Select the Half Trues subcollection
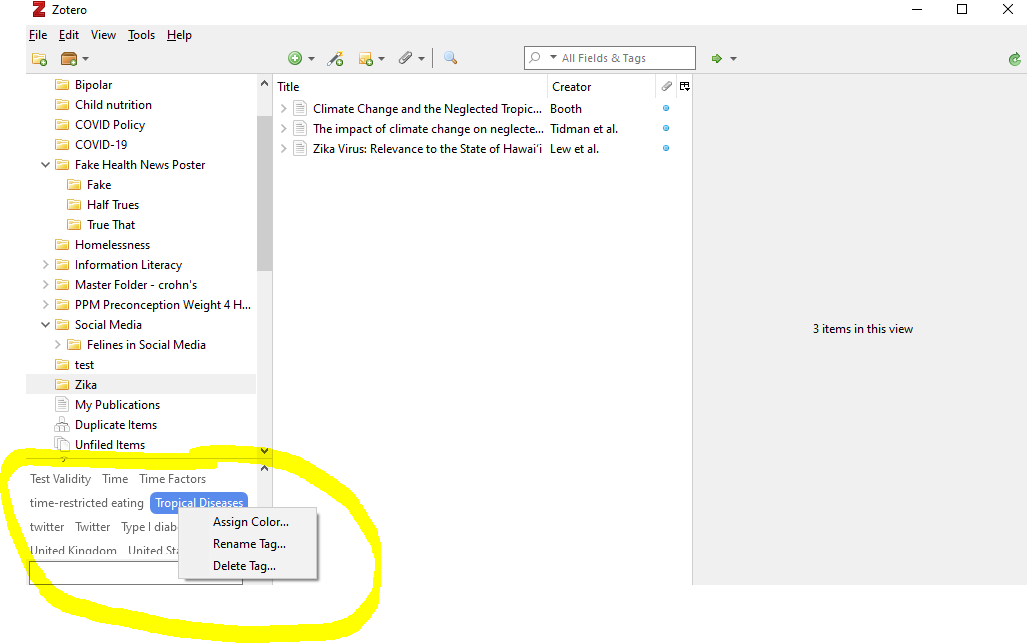 (113, 205)
